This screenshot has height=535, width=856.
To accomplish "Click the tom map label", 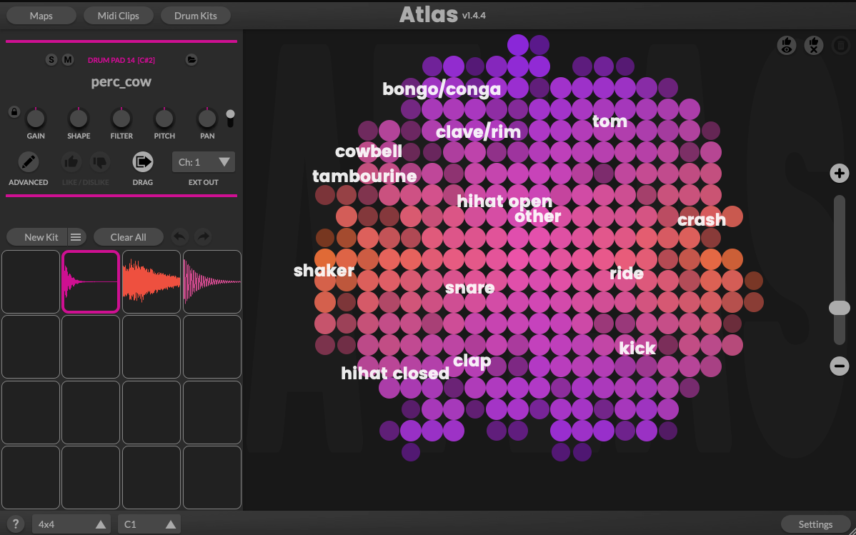I will tap(610, 121).
